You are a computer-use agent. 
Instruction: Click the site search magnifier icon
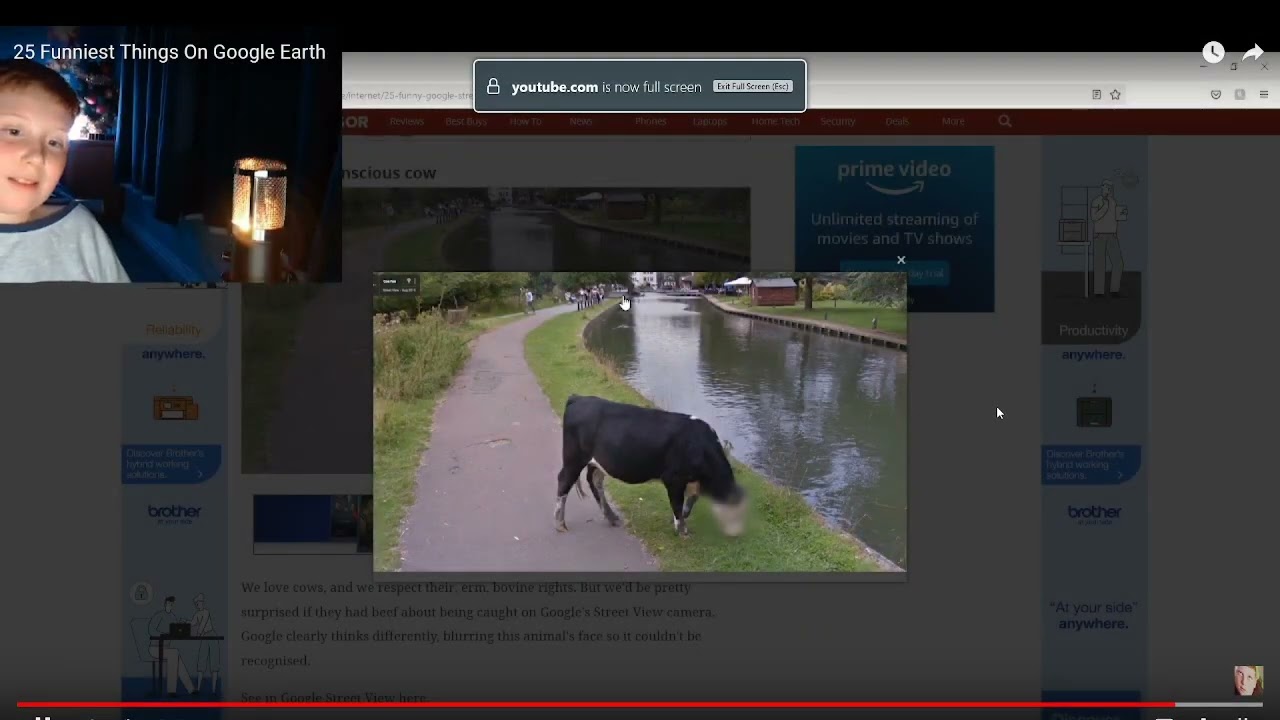[1005, 121]
